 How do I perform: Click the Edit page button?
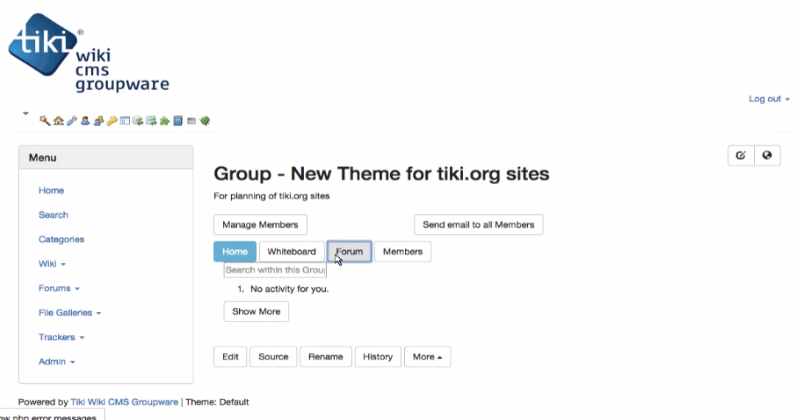[x=230, y=357]
